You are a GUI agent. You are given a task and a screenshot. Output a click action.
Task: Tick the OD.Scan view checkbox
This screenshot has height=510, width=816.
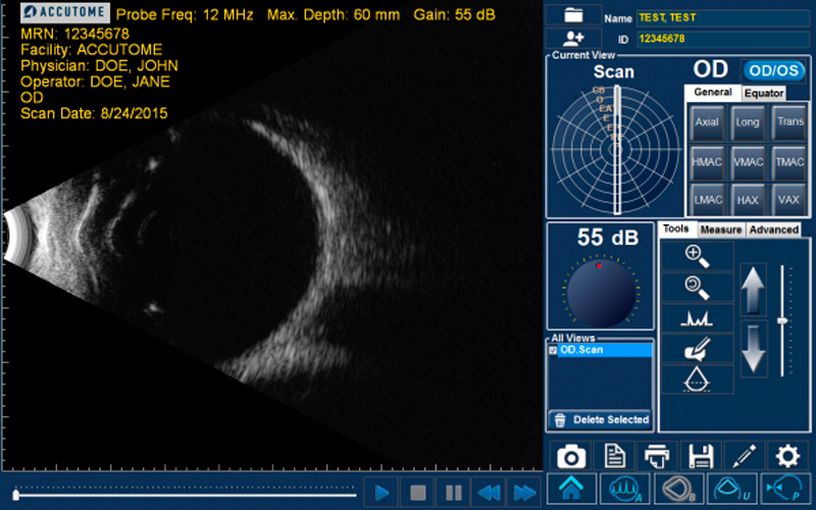coord(553,350)
